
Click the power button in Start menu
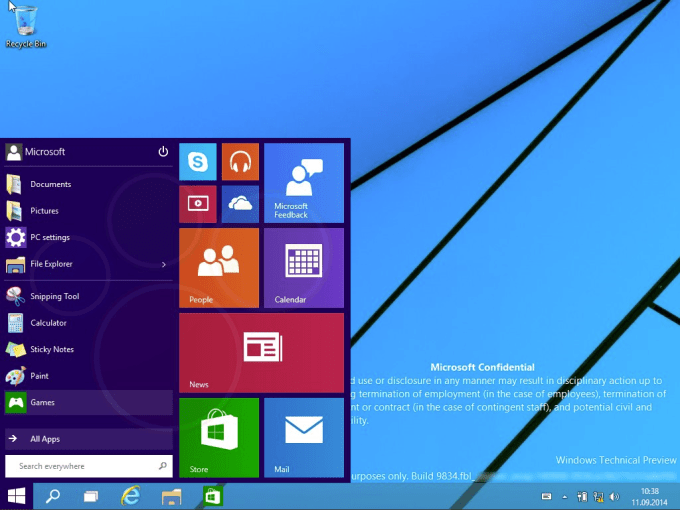point(163,152)
